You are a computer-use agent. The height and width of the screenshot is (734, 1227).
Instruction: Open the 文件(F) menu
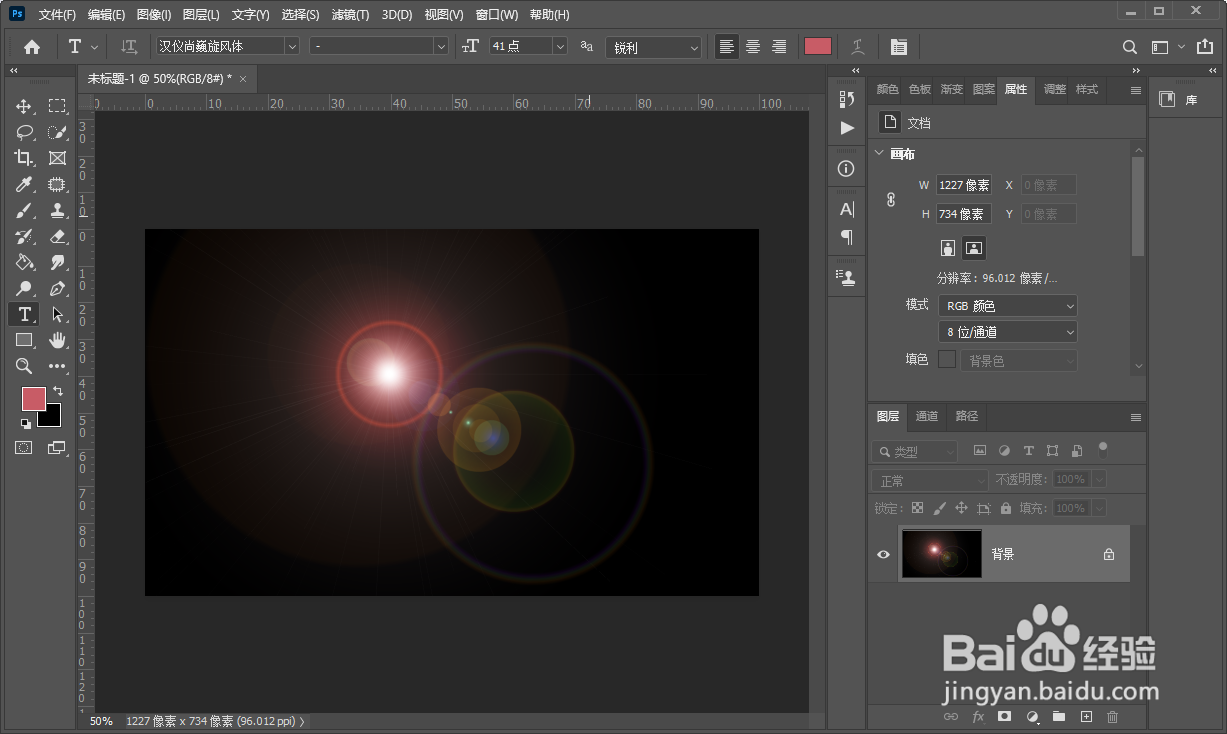(x=57, y=15)
